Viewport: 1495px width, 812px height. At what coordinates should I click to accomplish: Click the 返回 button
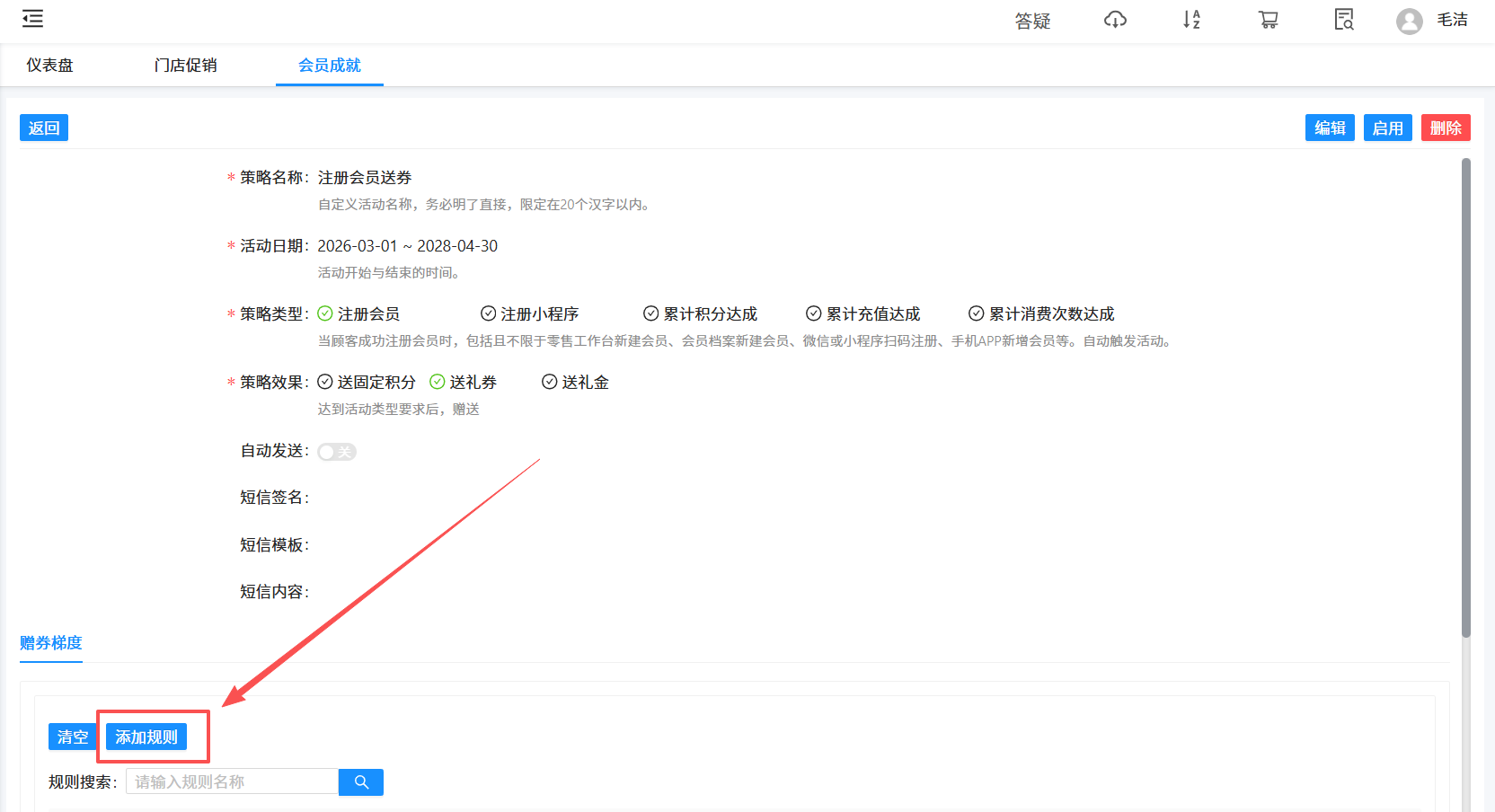click(43, 128)
